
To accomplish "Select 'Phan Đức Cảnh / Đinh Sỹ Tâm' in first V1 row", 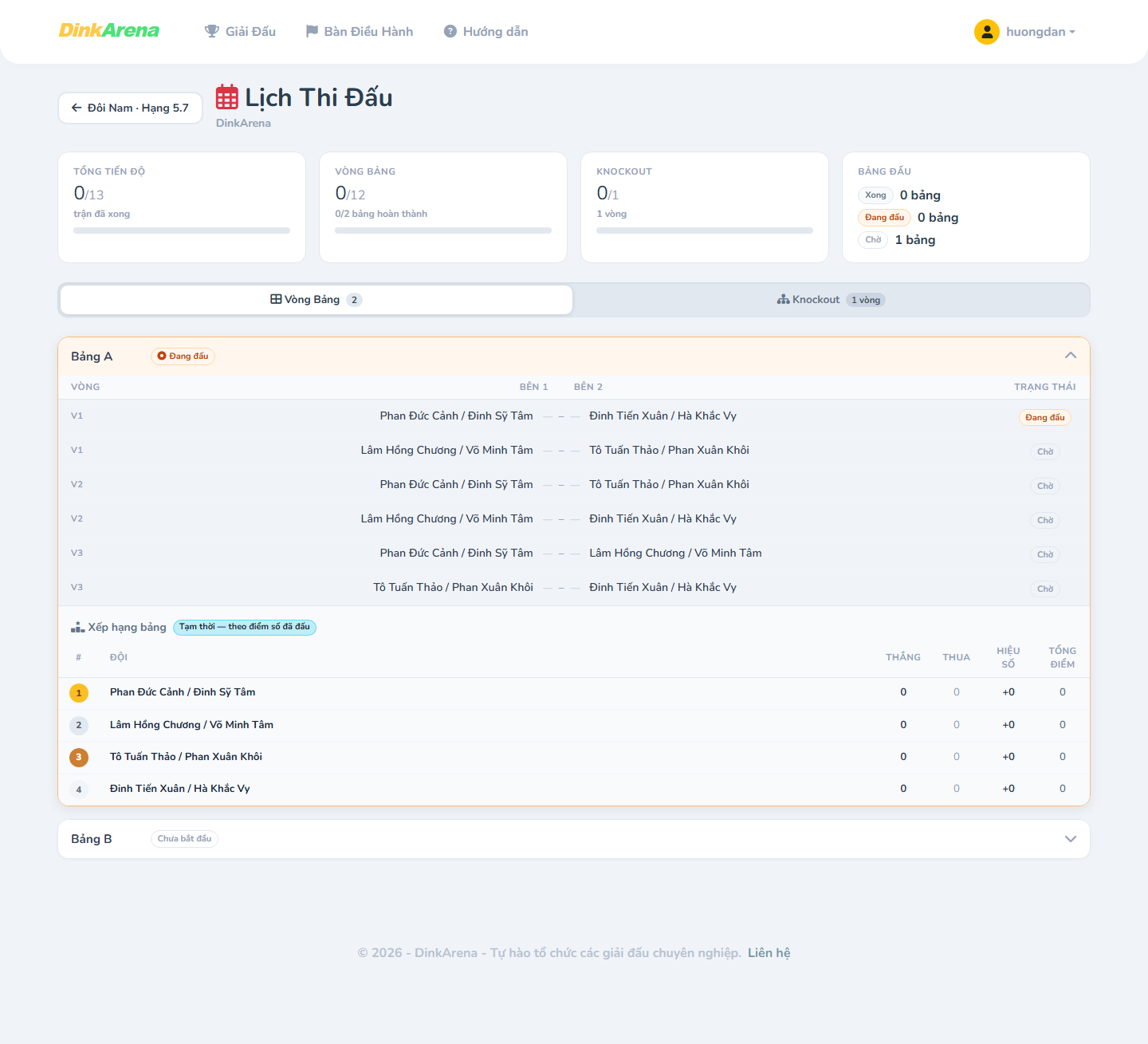I will pyautogui.click(x=456, y=416).
